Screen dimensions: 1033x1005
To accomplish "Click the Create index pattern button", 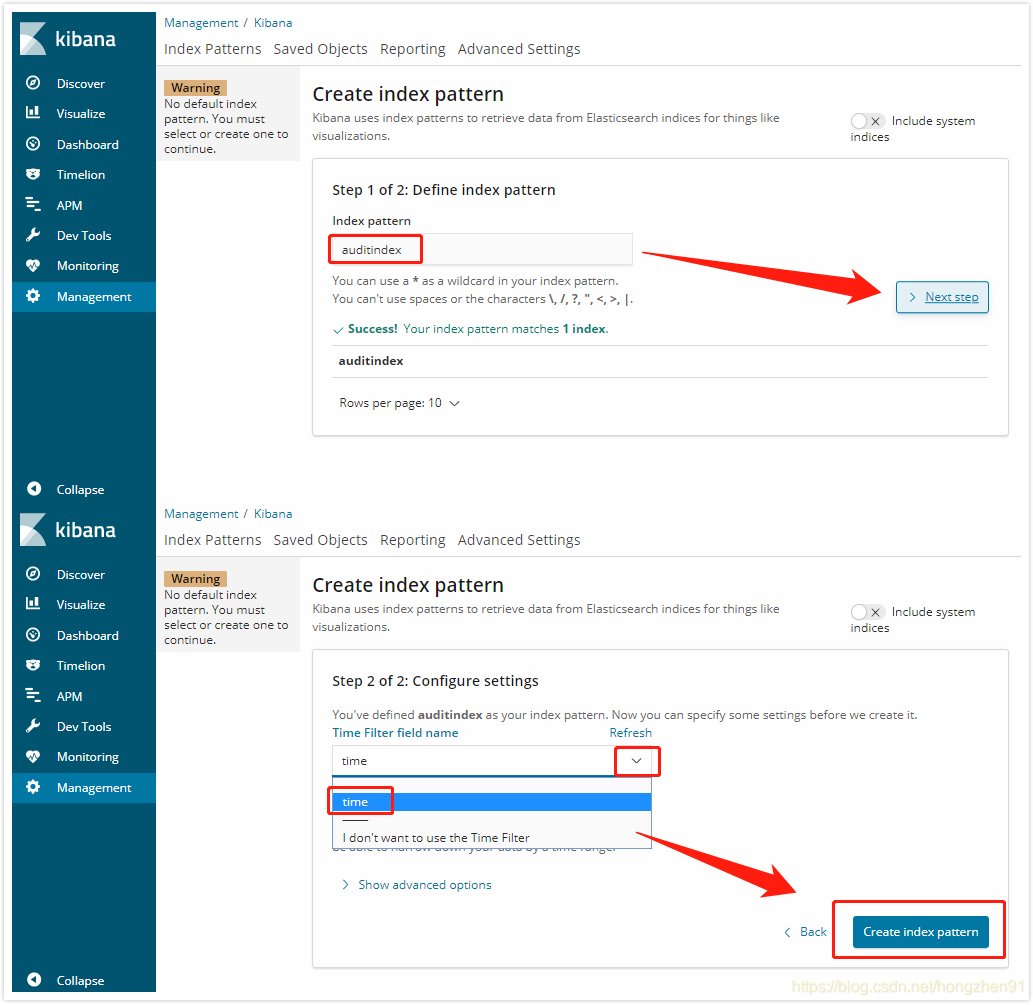I will pos(920,932).
